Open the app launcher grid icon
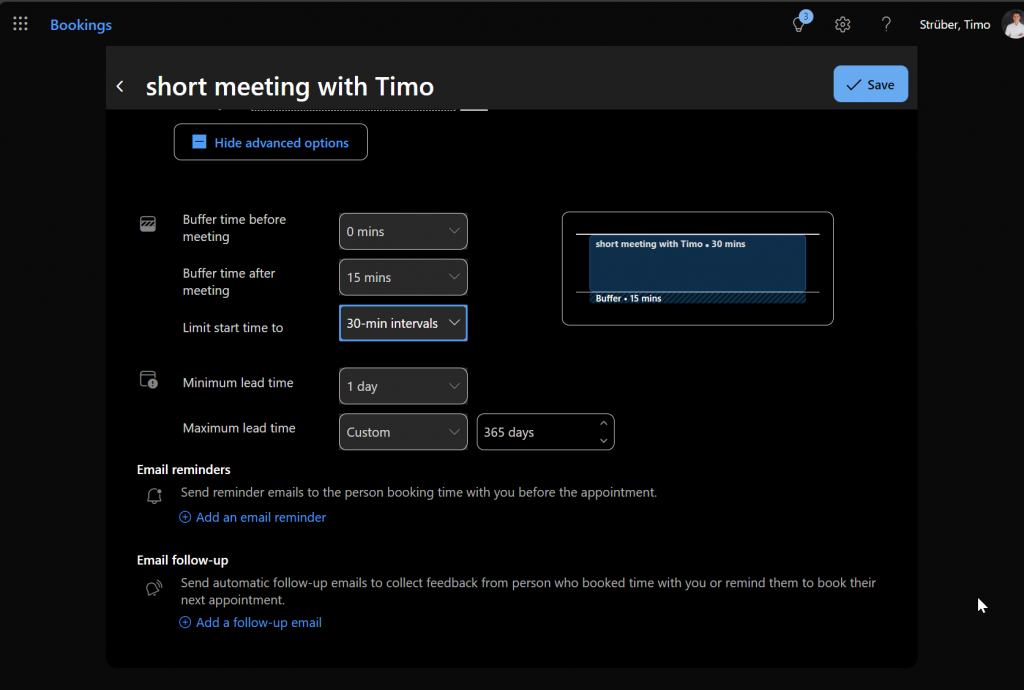1024x690 pixels. click(20, 24)
